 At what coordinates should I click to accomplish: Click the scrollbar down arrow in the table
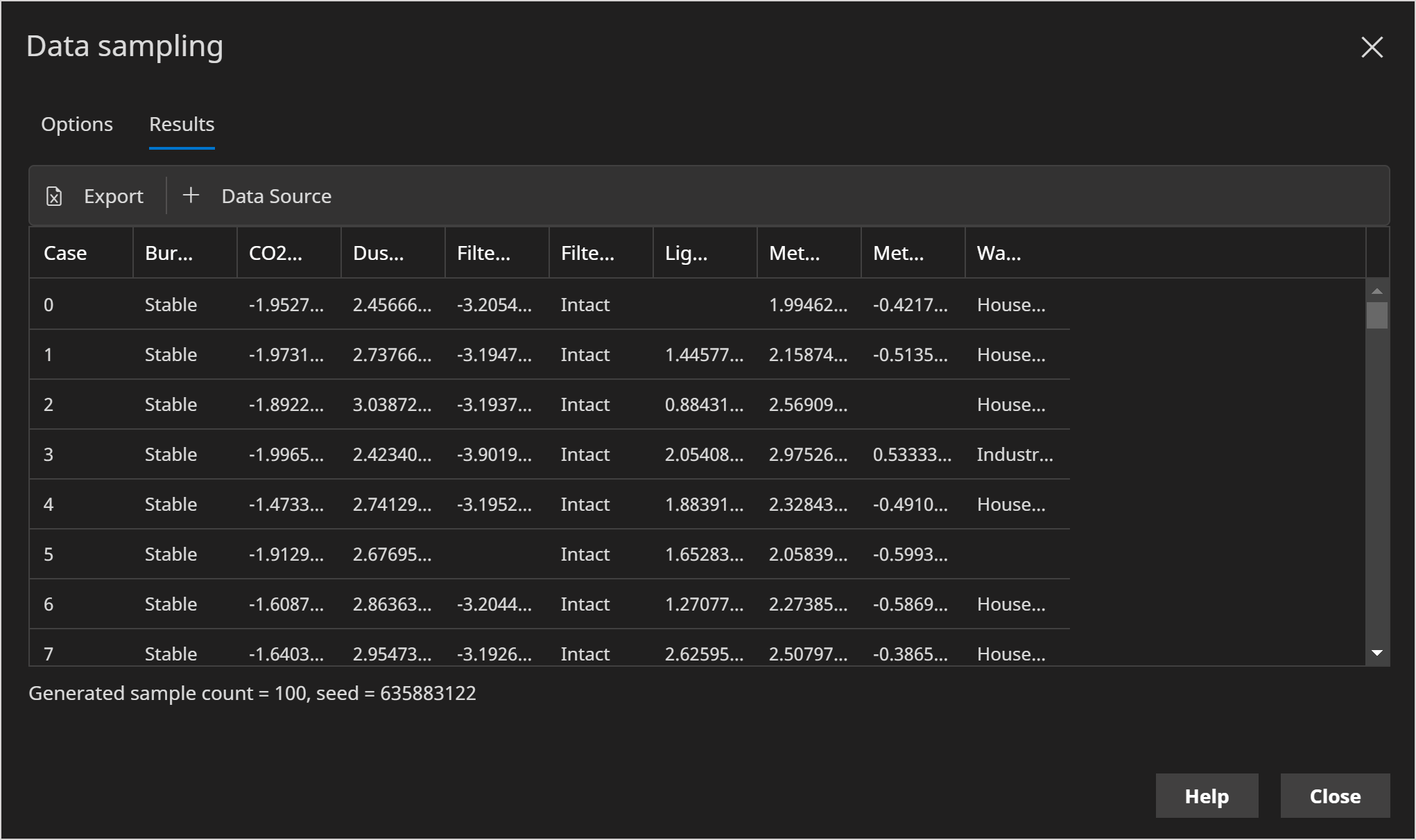(x=1377, y=652)
